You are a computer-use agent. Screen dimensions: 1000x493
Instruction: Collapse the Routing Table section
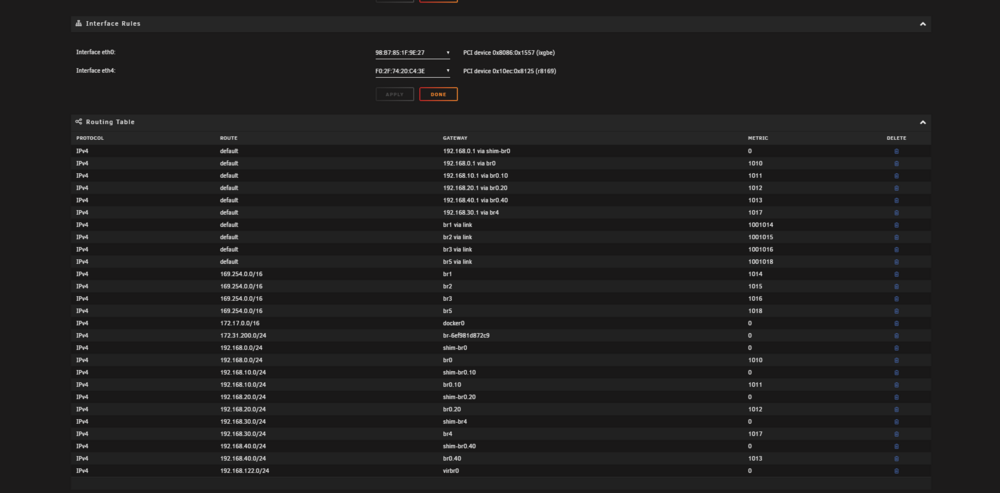(922, 122)
